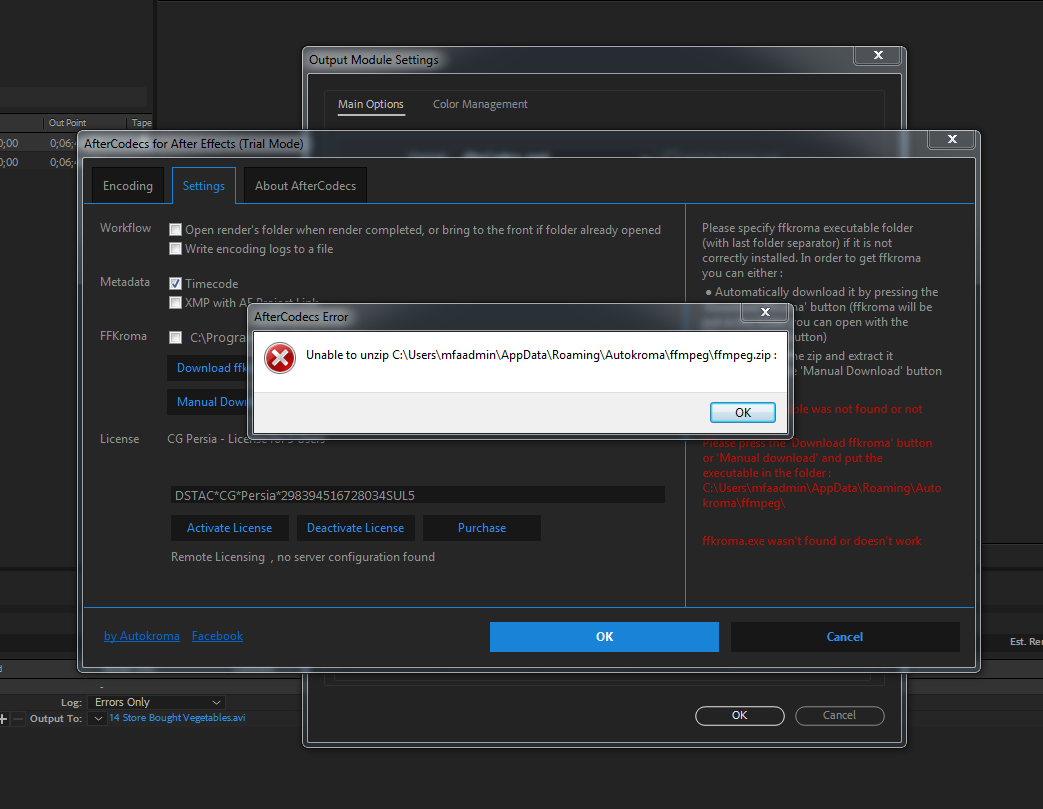
Task: Click Cancel in the Output Module Settings window
Action: [x=839, y=715]
